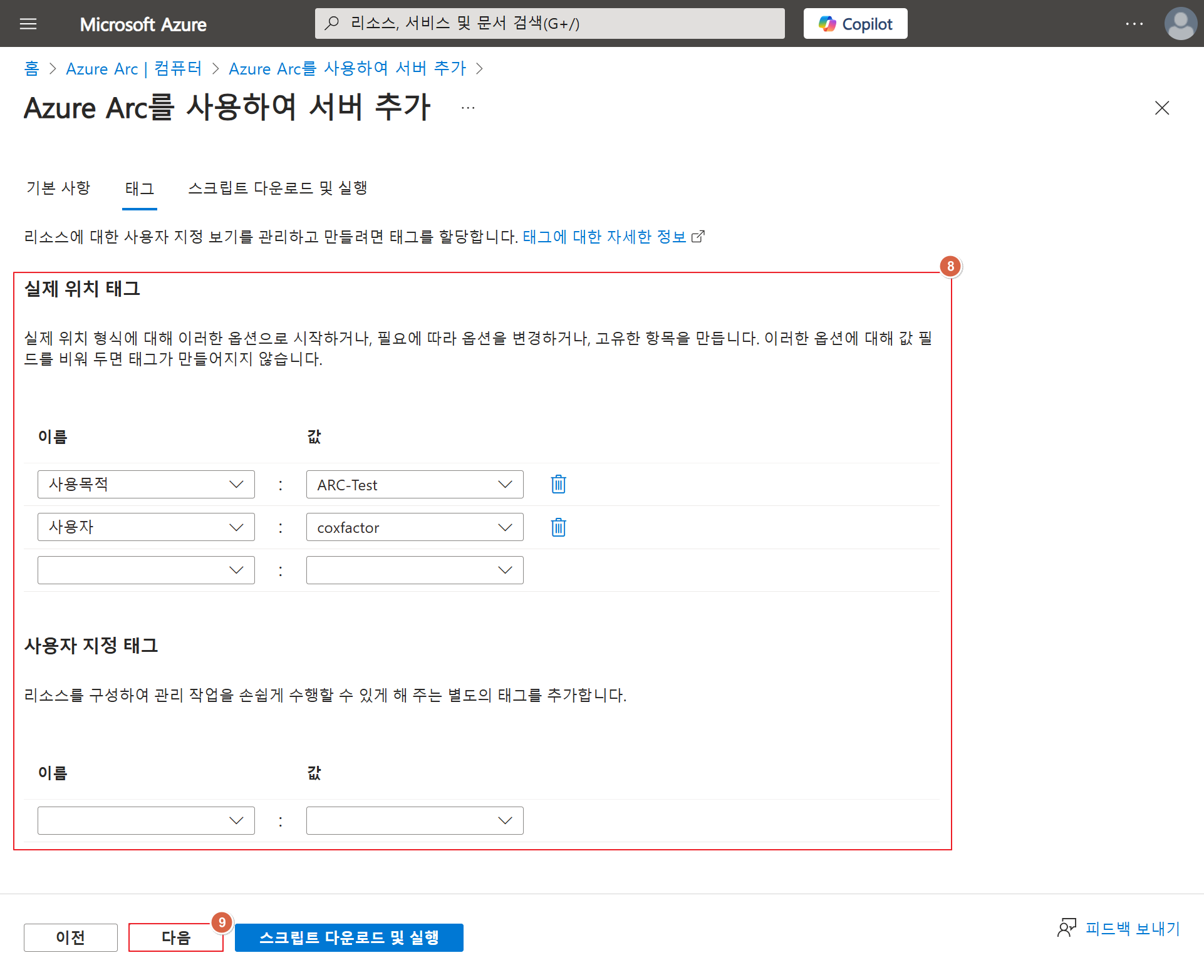The image size is (1204, 980).
Task: Open page title ellipsis options
Action: click(x=468, y=108)
